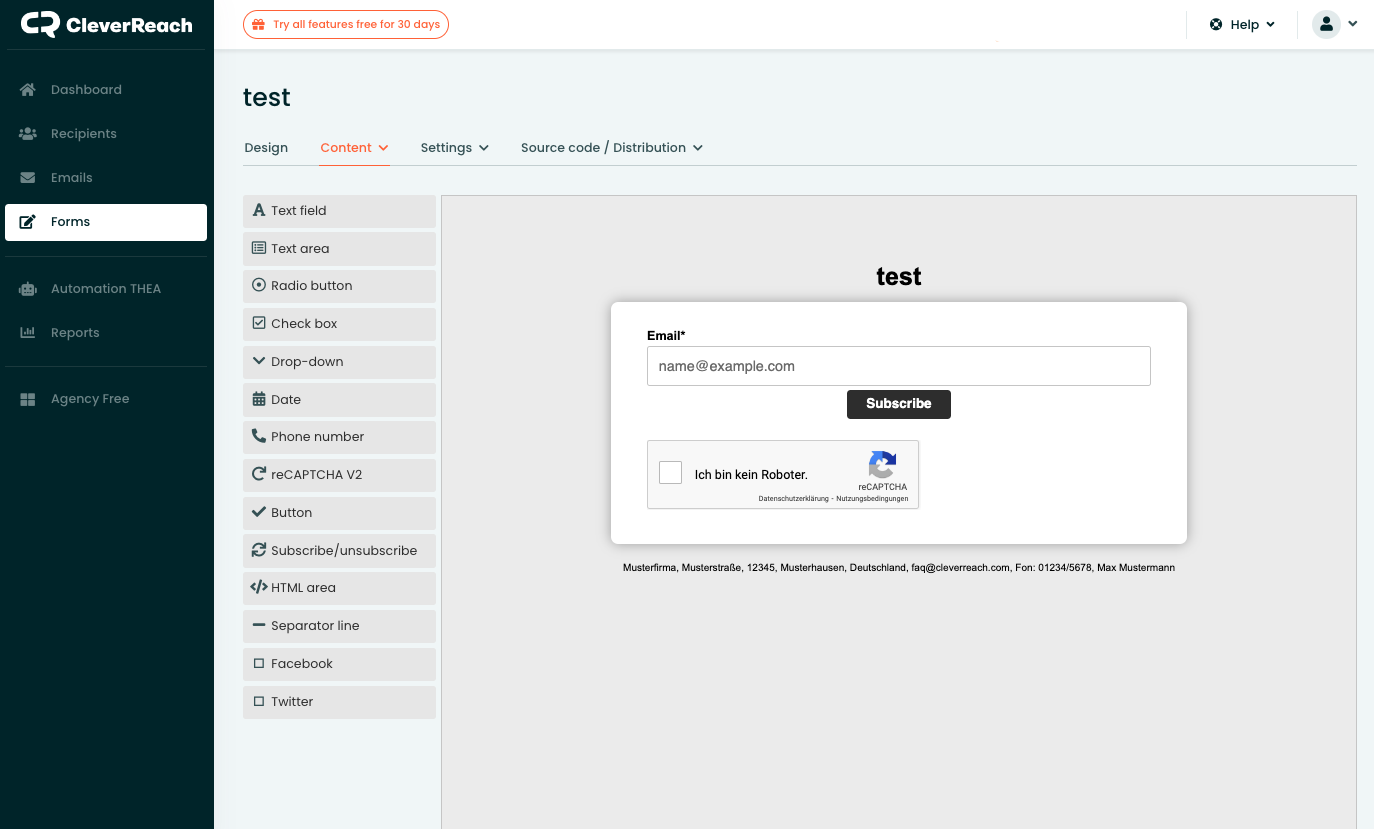
Task: Click the Email input field
Action: click(898, 366)
